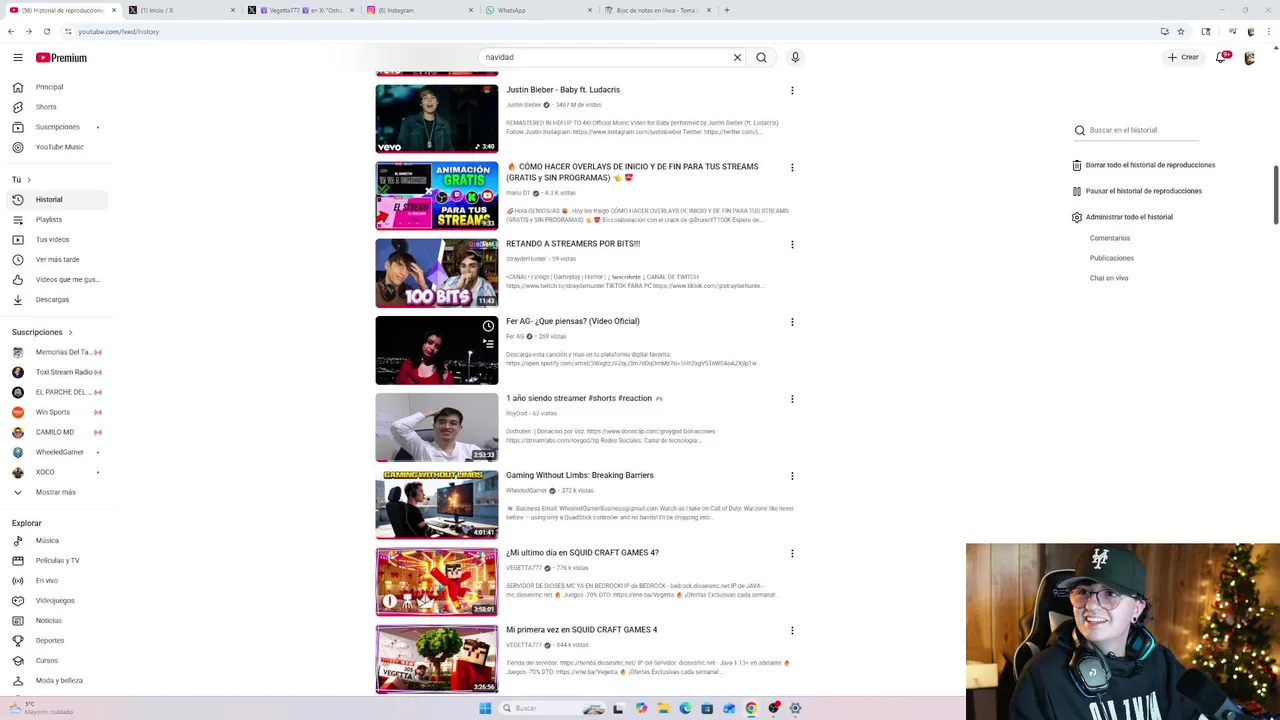
Task: Open options for Gaming Without Limbs video
Action: click(x=792, y=476)
